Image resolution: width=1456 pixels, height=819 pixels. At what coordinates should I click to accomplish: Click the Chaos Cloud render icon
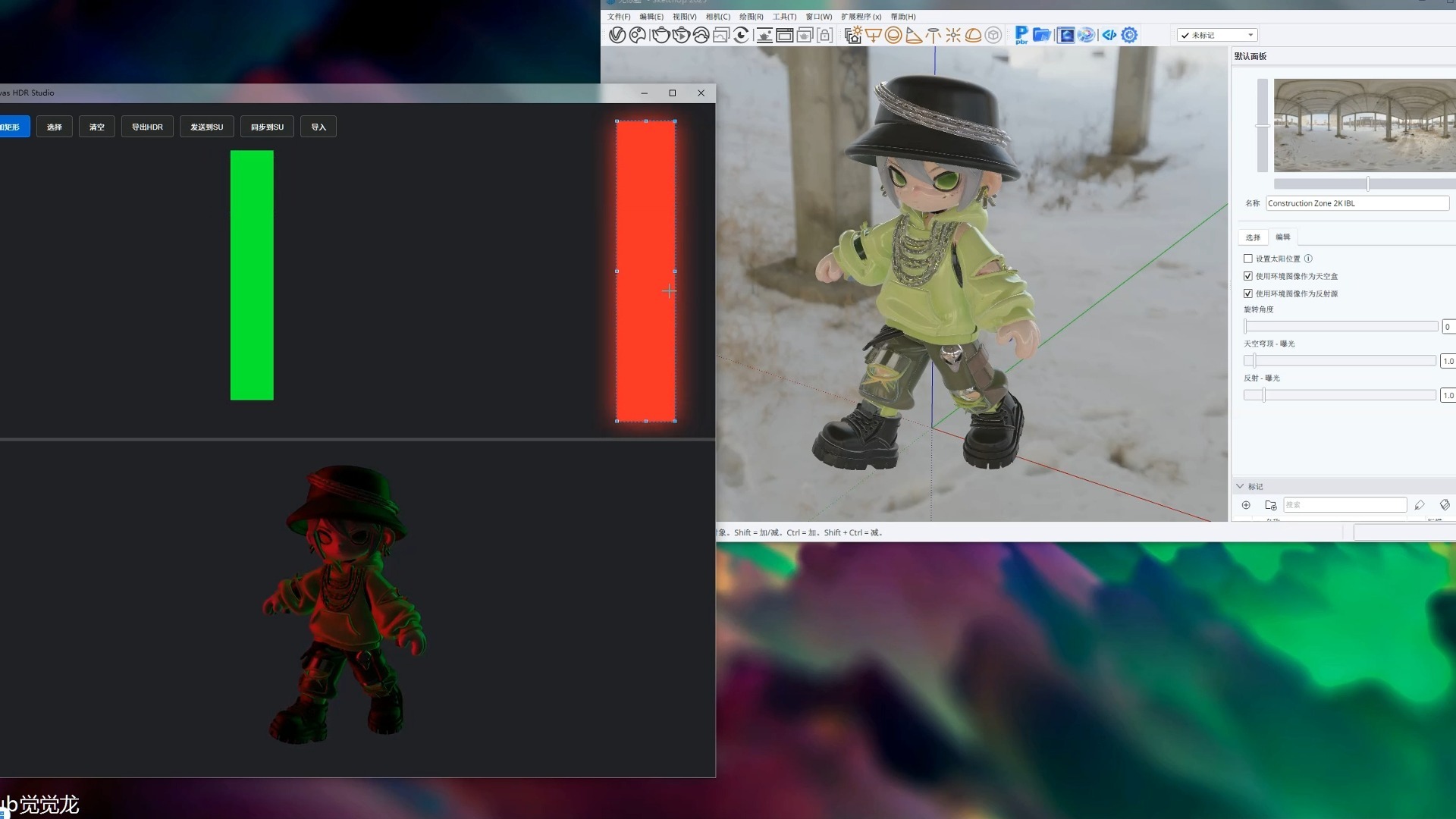(701, 35)
